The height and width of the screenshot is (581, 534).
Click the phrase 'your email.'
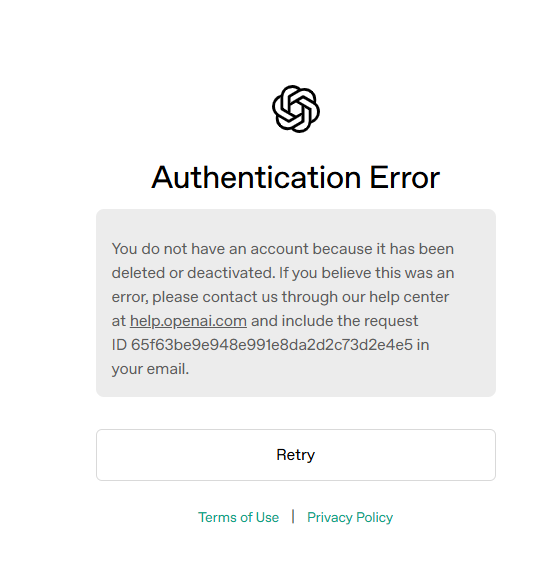150,369
